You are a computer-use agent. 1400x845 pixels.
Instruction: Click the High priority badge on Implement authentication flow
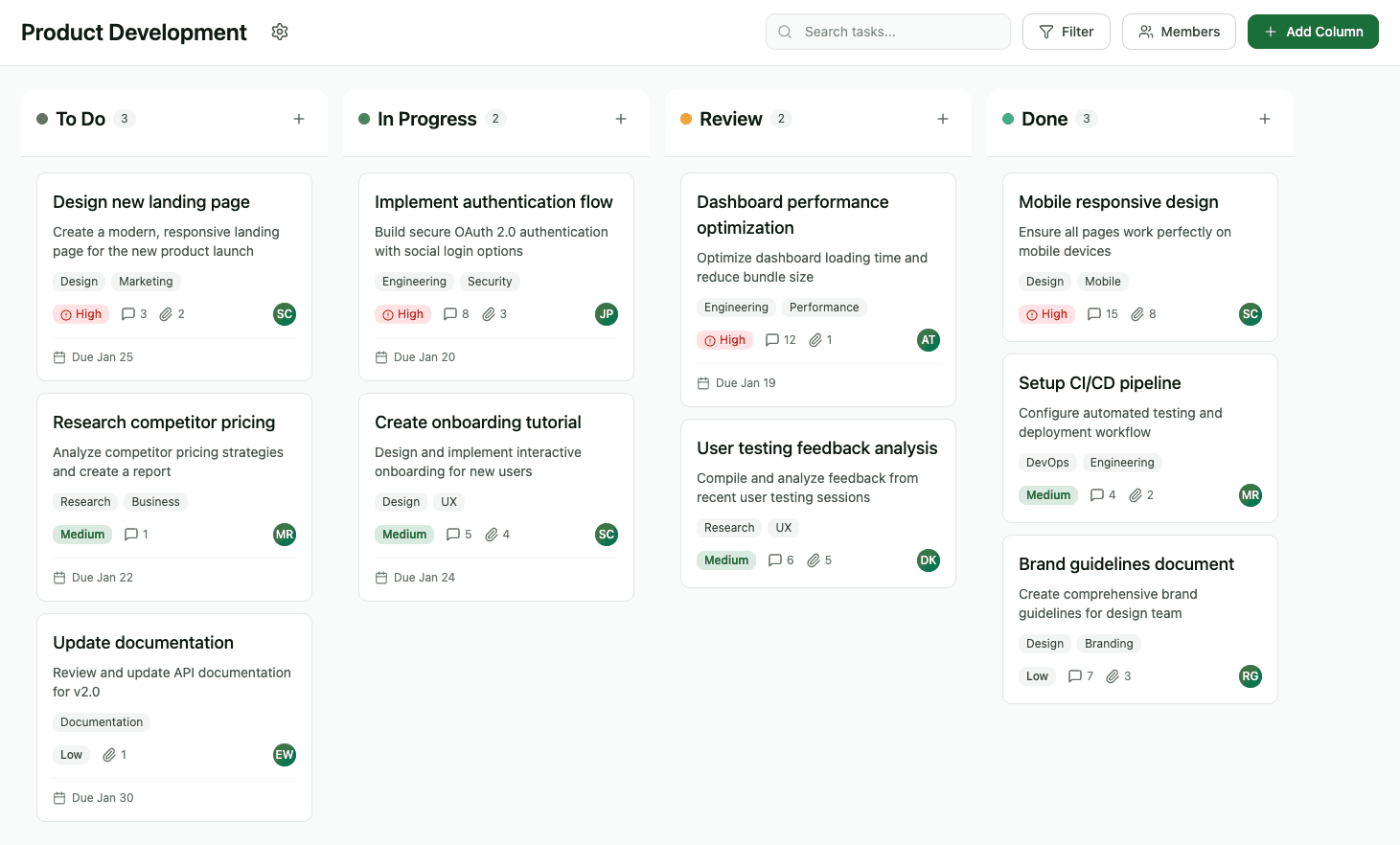[402, 313]
